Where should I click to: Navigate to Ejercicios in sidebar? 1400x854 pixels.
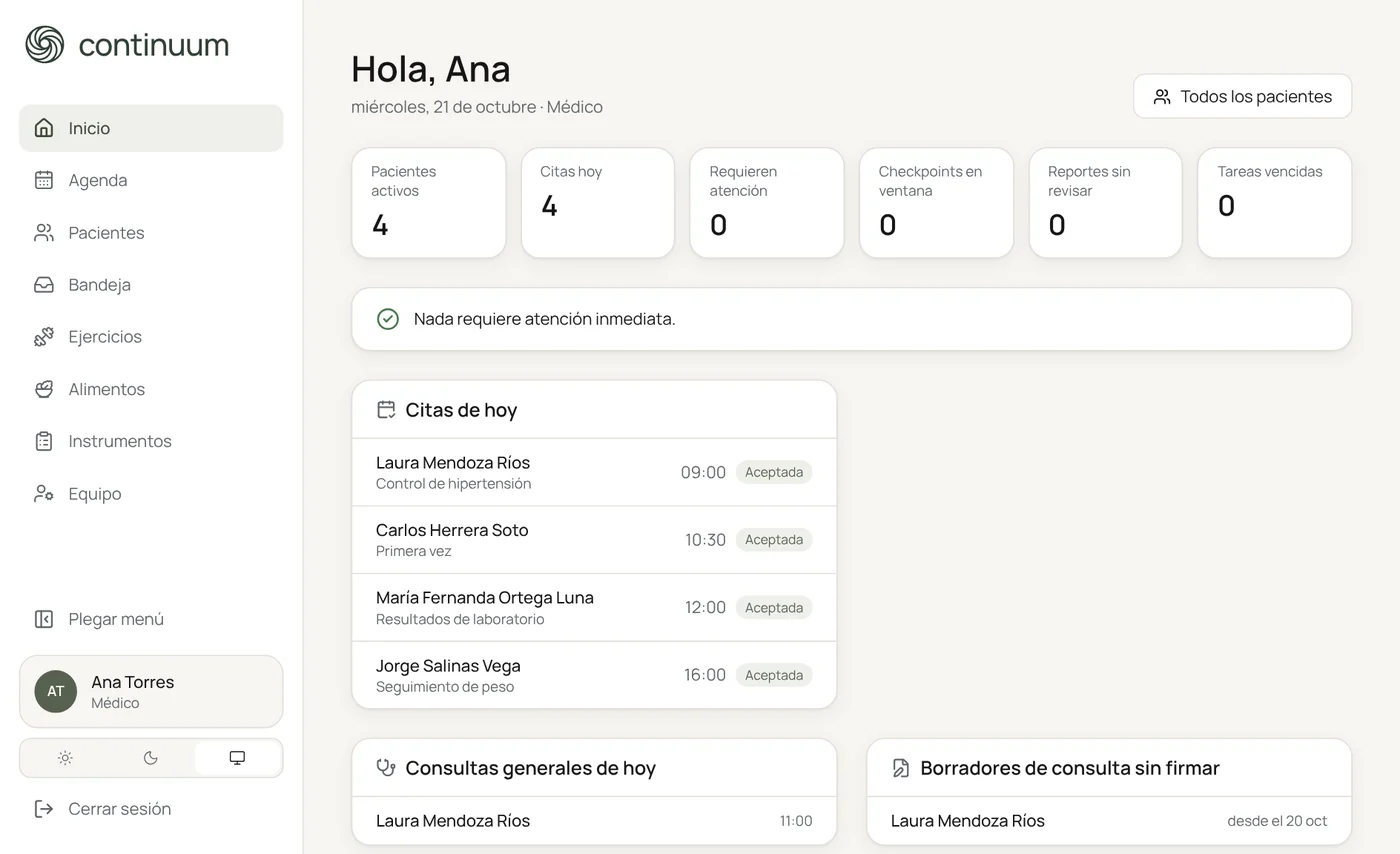point(151,336)
